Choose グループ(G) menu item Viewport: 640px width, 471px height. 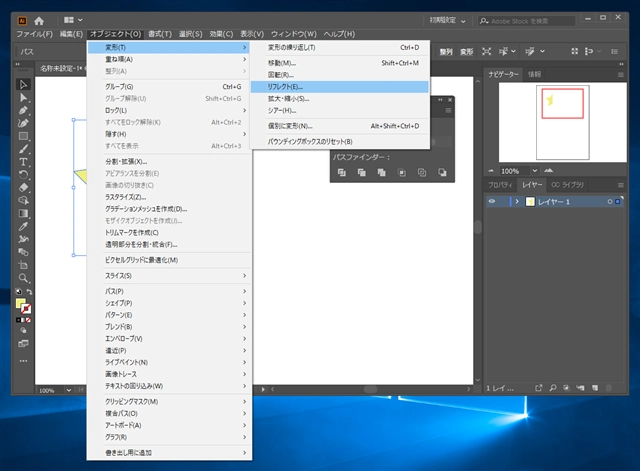coord(169,87)
